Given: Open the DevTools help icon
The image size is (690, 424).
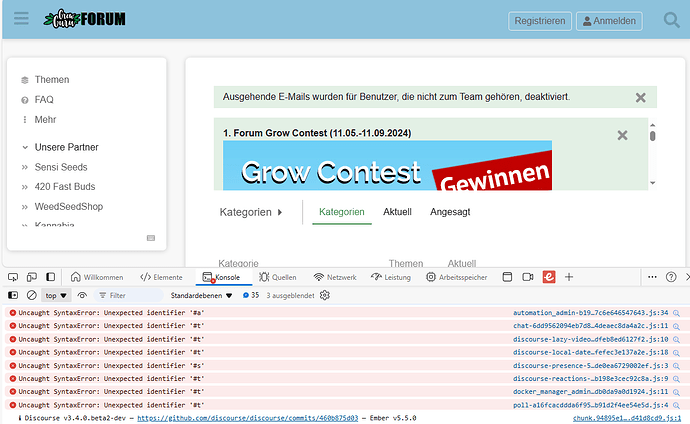Looking at the screenshot, I should click(671, 277).
